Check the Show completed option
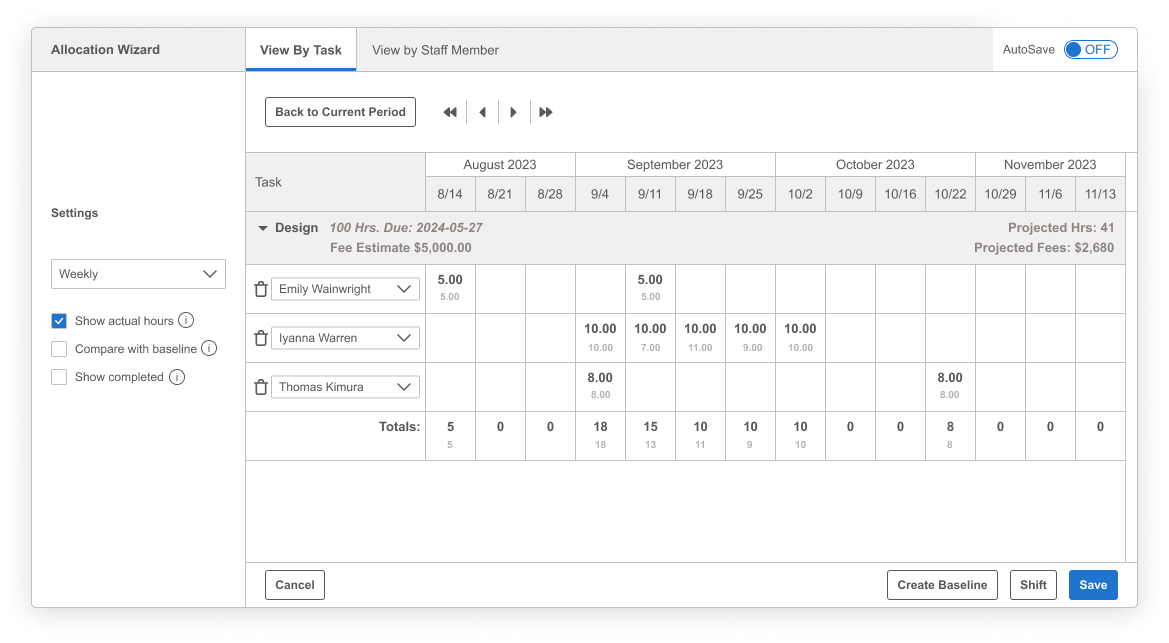1169x643 pixels. [59, 377]
